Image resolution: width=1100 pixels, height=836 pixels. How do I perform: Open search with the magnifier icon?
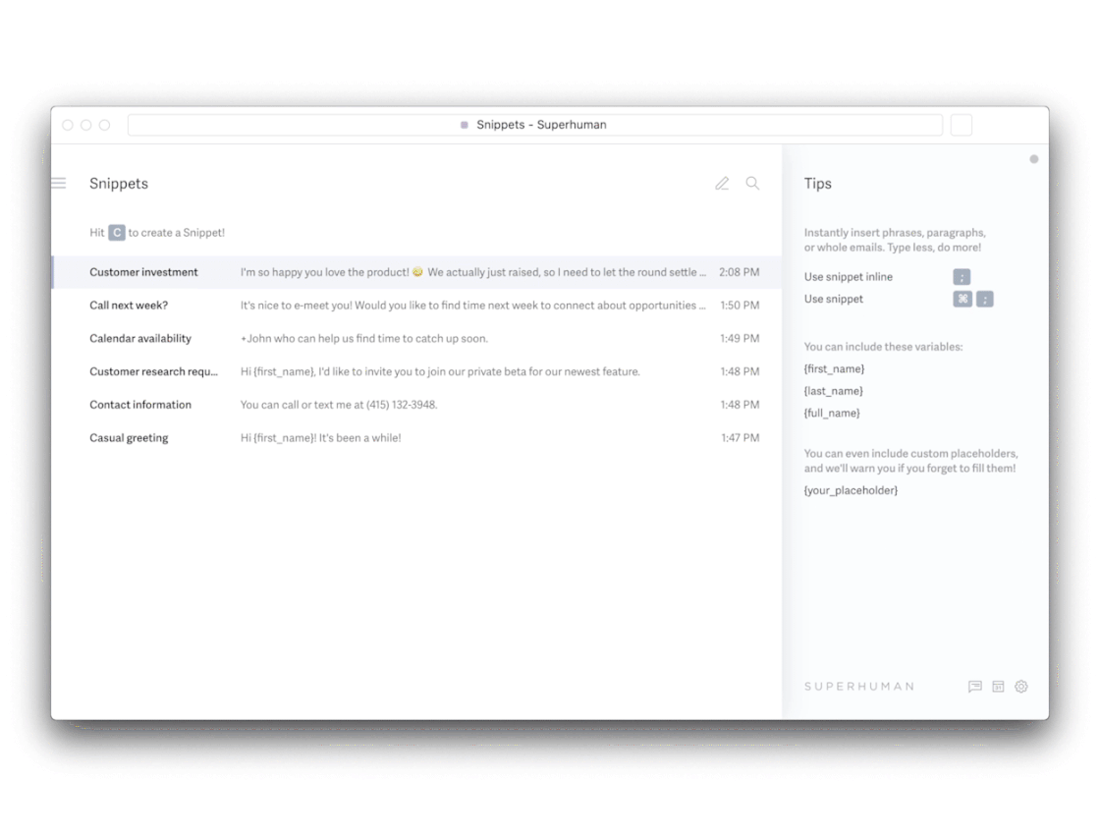tap(752, 183)
